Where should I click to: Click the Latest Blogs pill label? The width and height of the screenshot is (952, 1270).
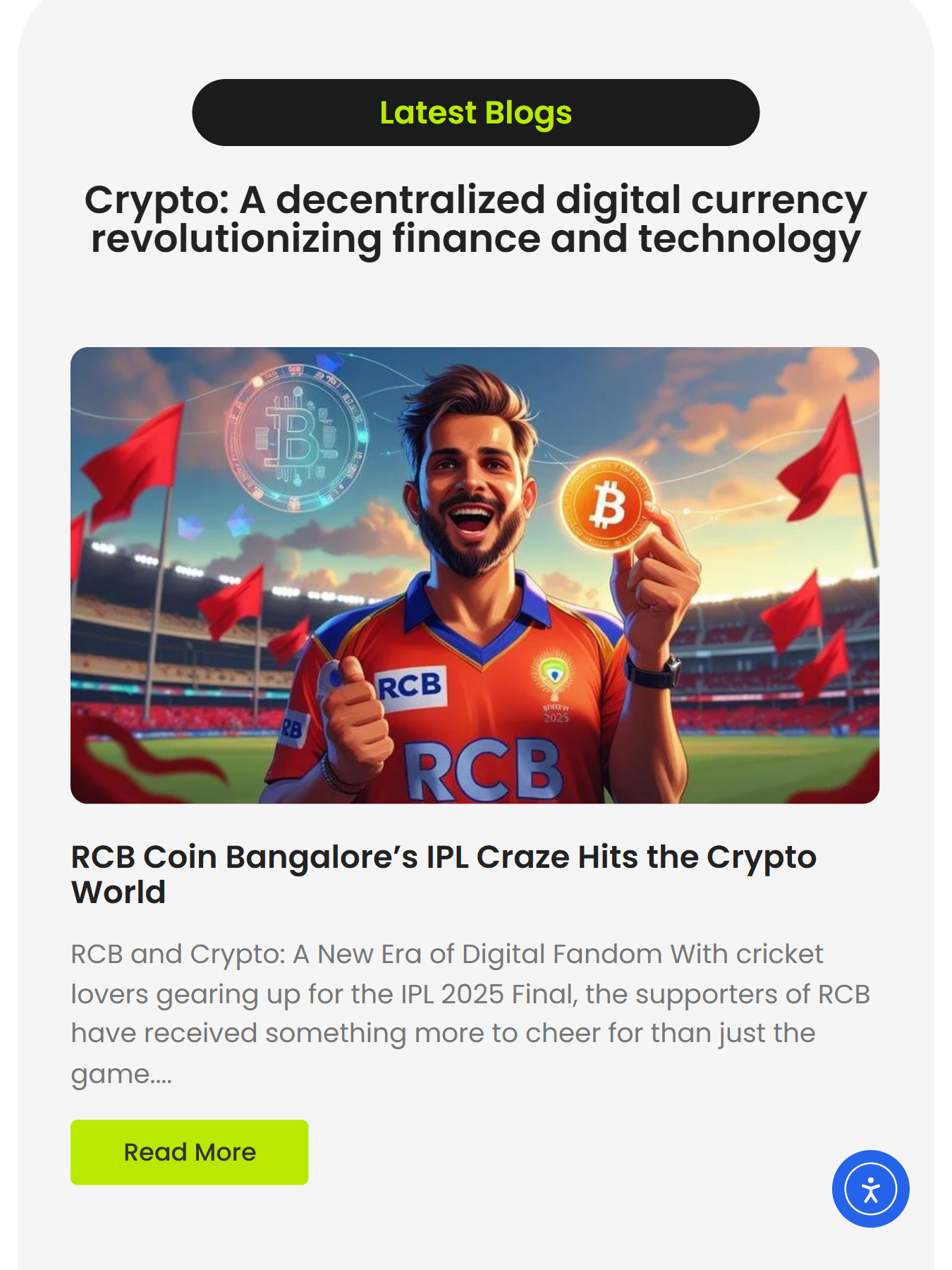coord(476,113)
